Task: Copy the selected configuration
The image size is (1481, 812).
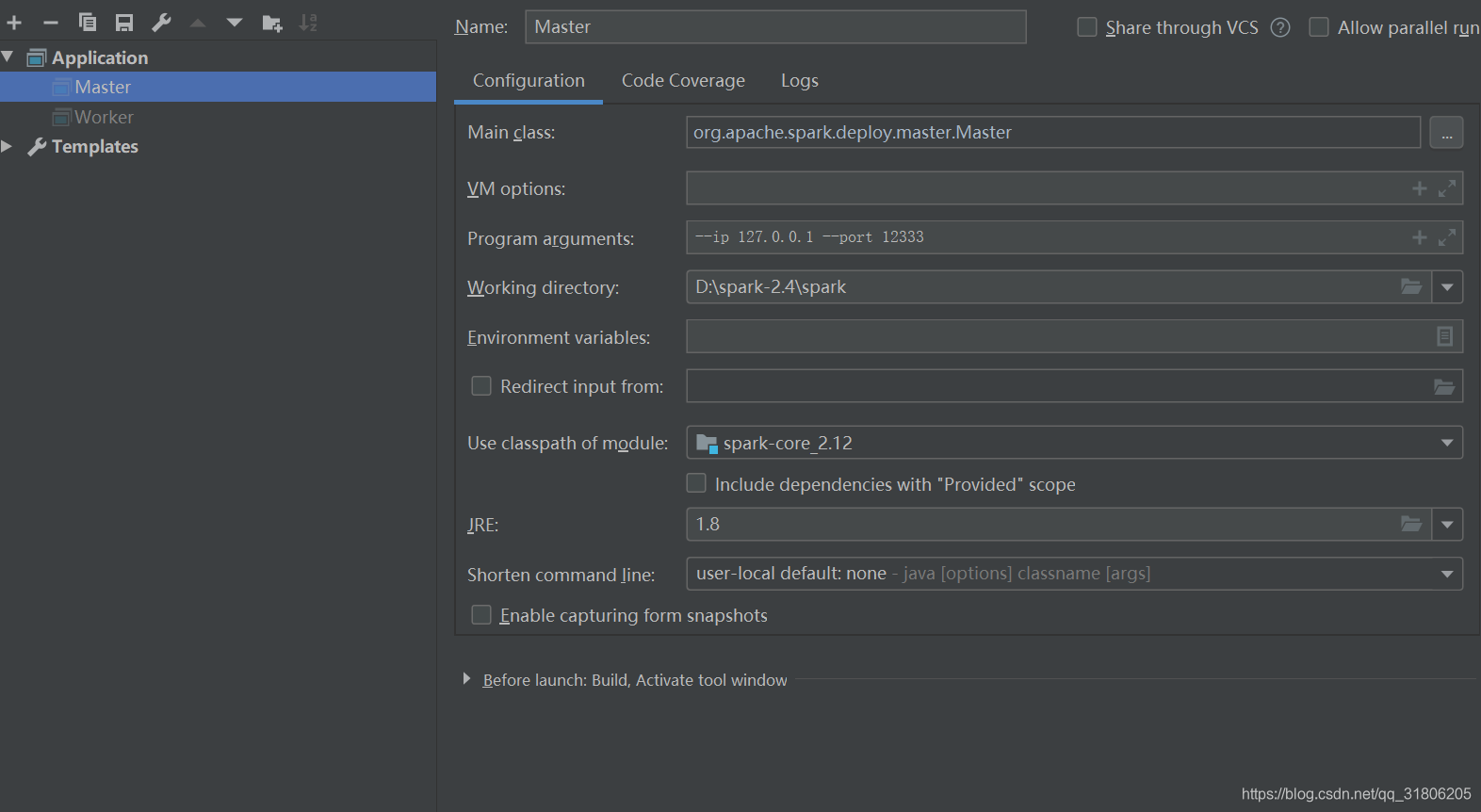Action: [x=88, y=23]
